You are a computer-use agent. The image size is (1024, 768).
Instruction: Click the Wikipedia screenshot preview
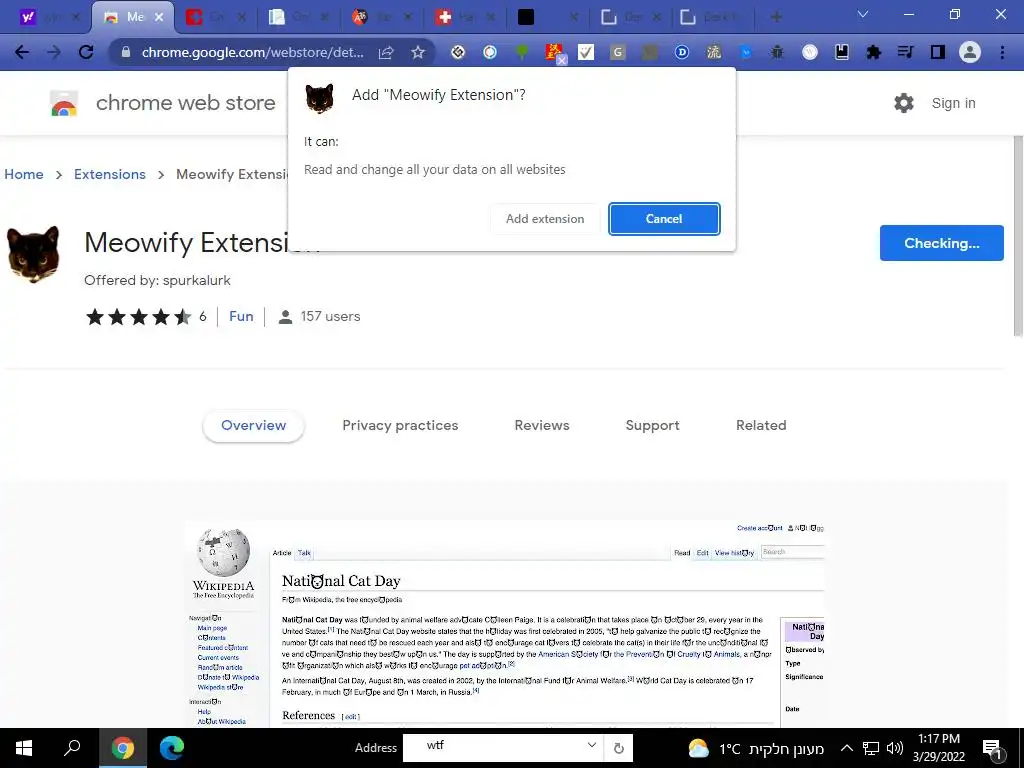click(x=505, y=624)
